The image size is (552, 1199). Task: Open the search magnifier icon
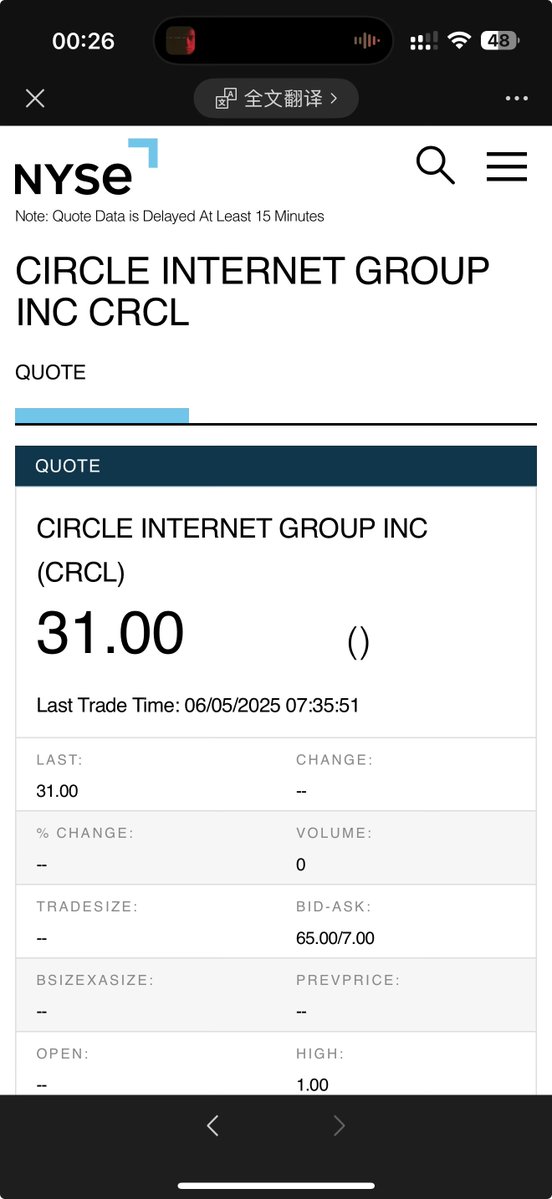pyautogui.click(x=436, y=165)
